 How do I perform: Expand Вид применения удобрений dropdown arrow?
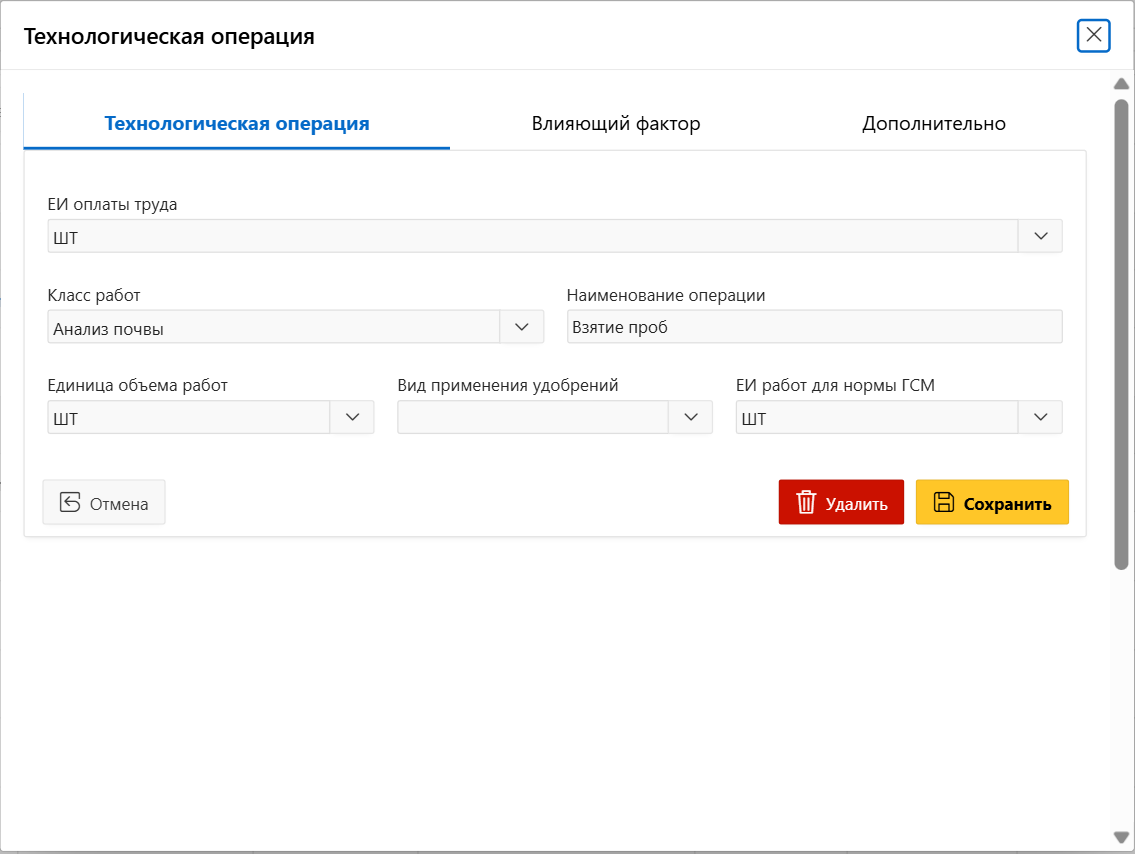(x=690, y=418)
